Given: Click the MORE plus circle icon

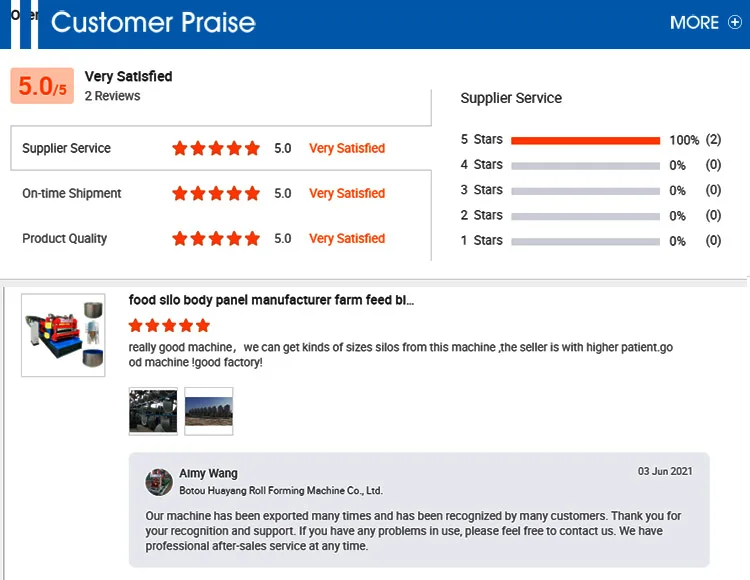Looking at the screenshot, I should click(735, 22).
